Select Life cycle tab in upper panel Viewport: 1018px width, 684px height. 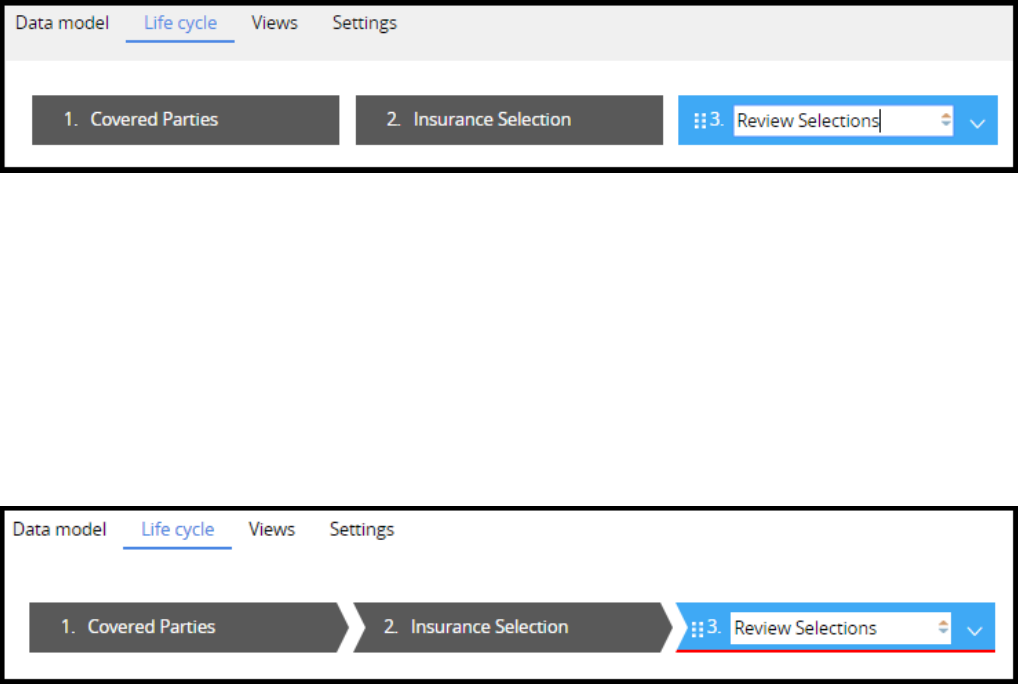[180, 23]
